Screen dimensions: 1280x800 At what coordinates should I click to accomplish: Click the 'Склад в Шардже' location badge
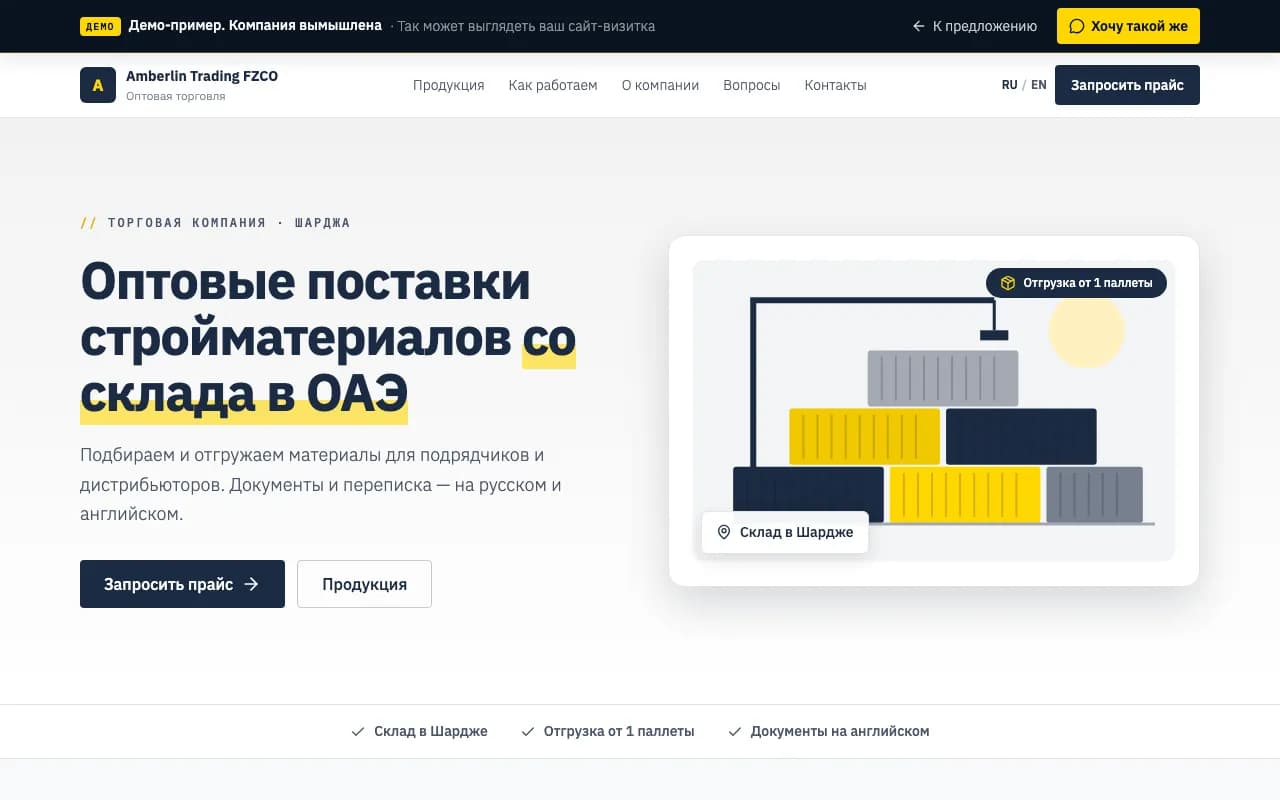click(785, 532)
